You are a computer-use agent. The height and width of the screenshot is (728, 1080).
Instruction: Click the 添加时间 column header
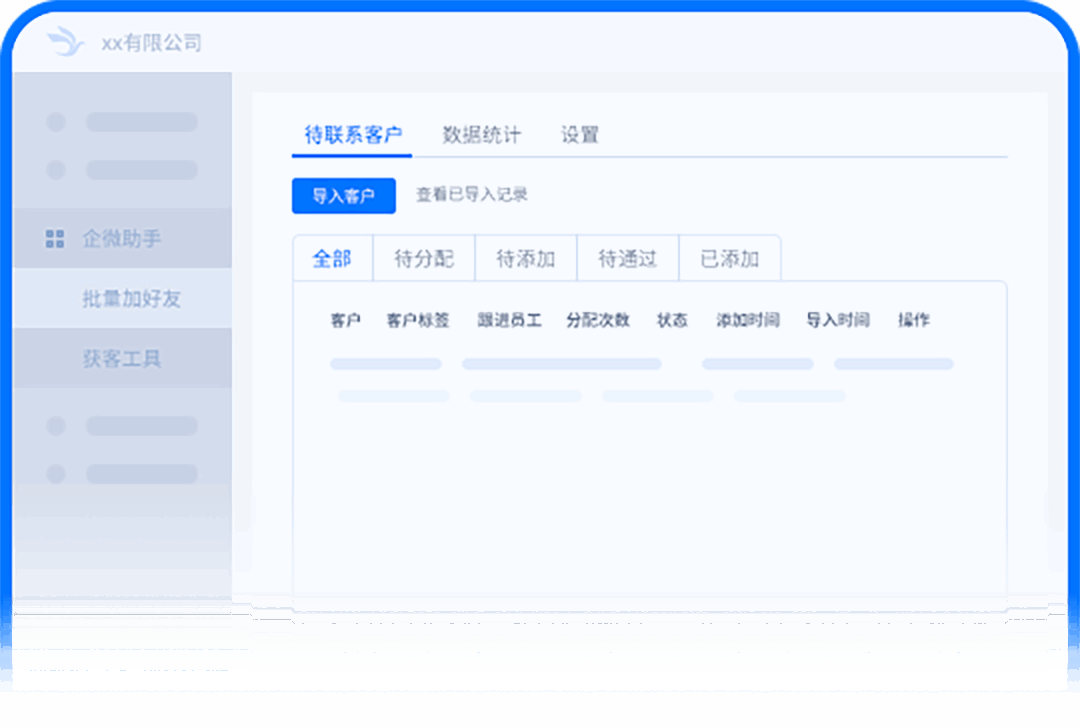point(747,320)
